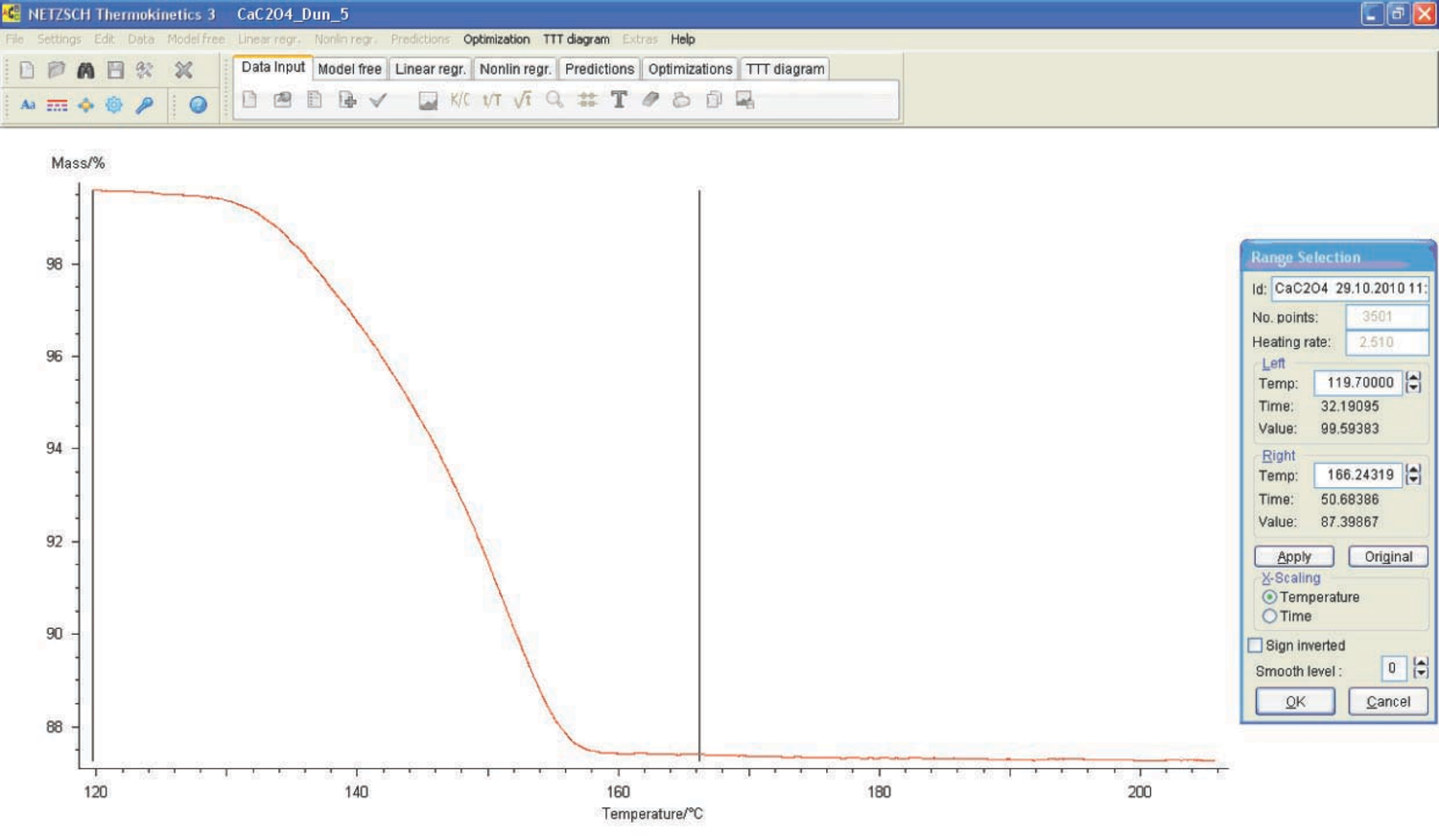Click the blank page icon in Data Input toolbar

pos(249,100)
